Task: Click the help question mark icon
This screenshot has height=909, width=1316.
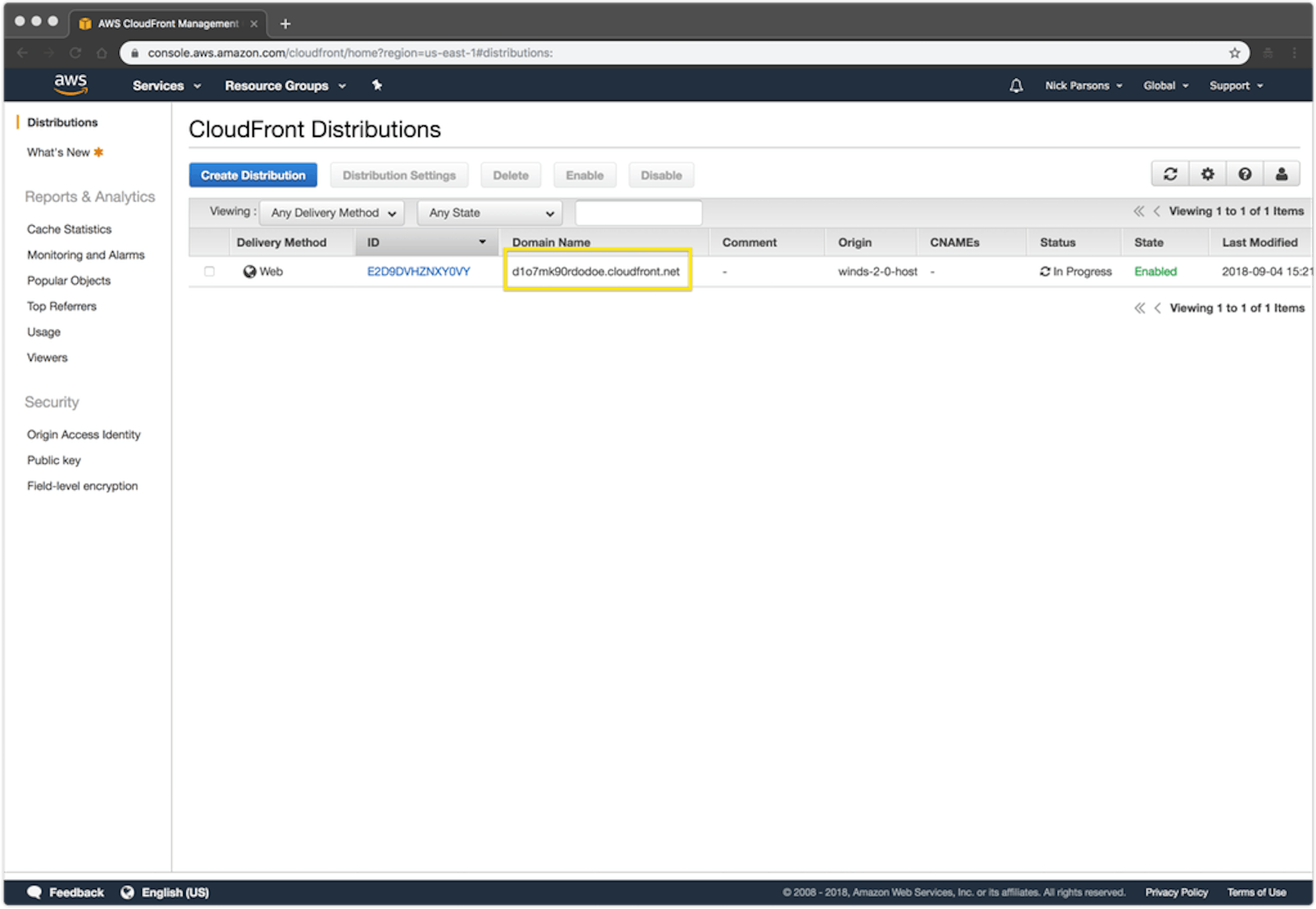Action: [x=1245, y=174]
